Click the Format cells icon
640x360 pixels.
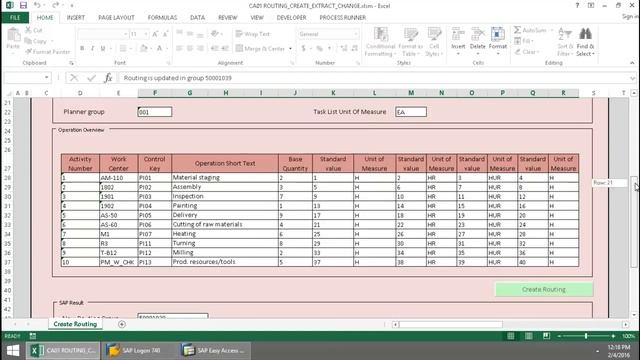tap(498, 34)
